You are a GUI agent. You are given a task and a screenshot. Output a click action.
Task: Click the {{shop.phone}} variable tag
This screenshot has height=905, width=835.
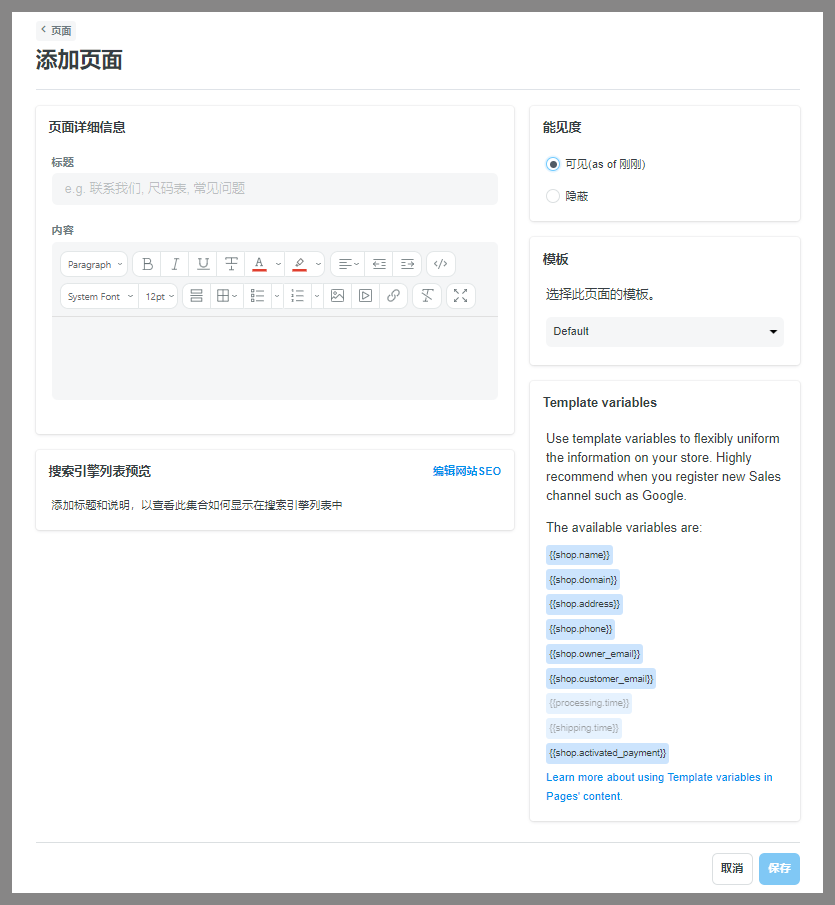pyautogui.click(x=581, y=629)
